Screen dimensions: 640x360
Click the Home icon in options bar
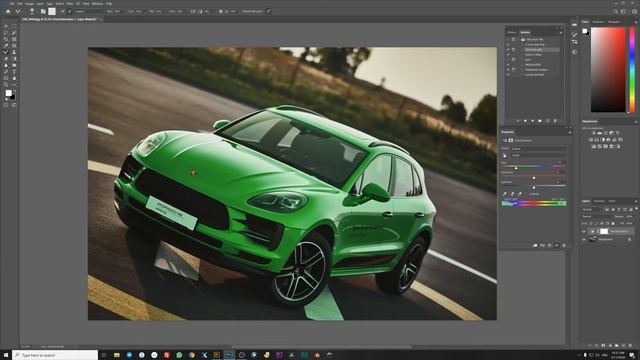coord(8,11)
